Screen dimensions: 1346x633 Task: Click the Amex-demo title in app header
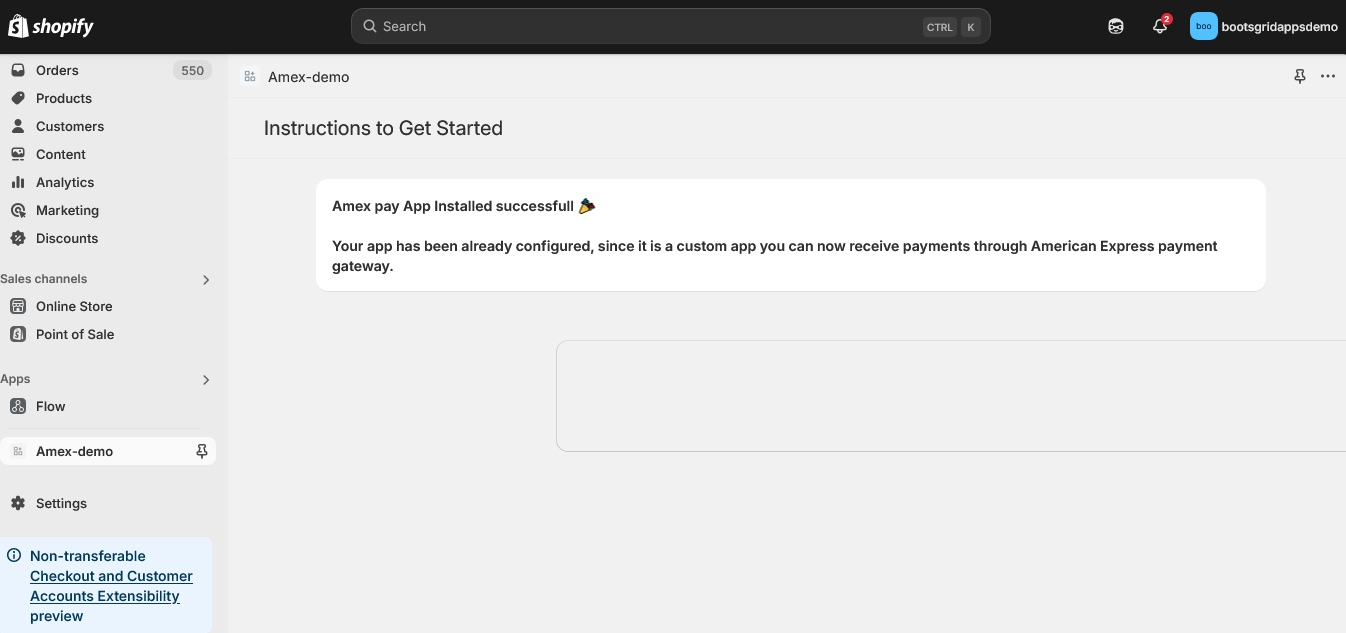(x=308, y=77)
